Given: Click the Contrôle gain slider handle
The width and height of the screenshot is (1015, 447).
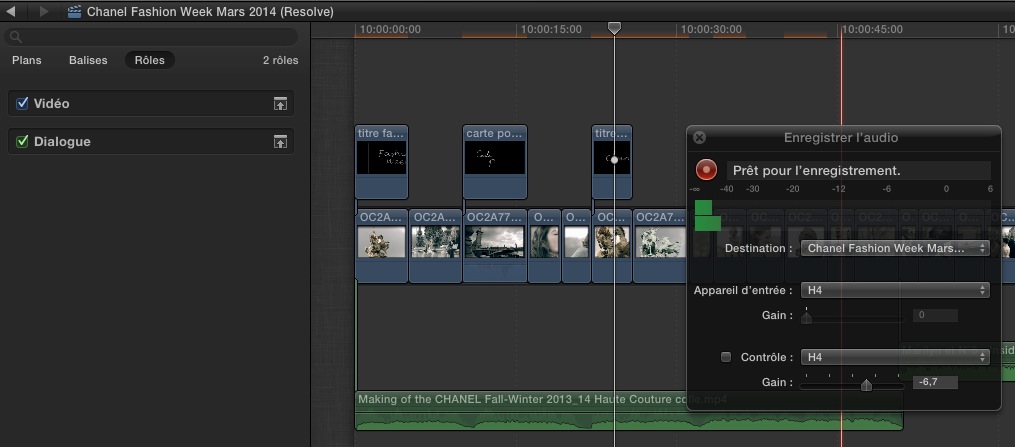Looking at the screenshot, I should coord(866,384).
